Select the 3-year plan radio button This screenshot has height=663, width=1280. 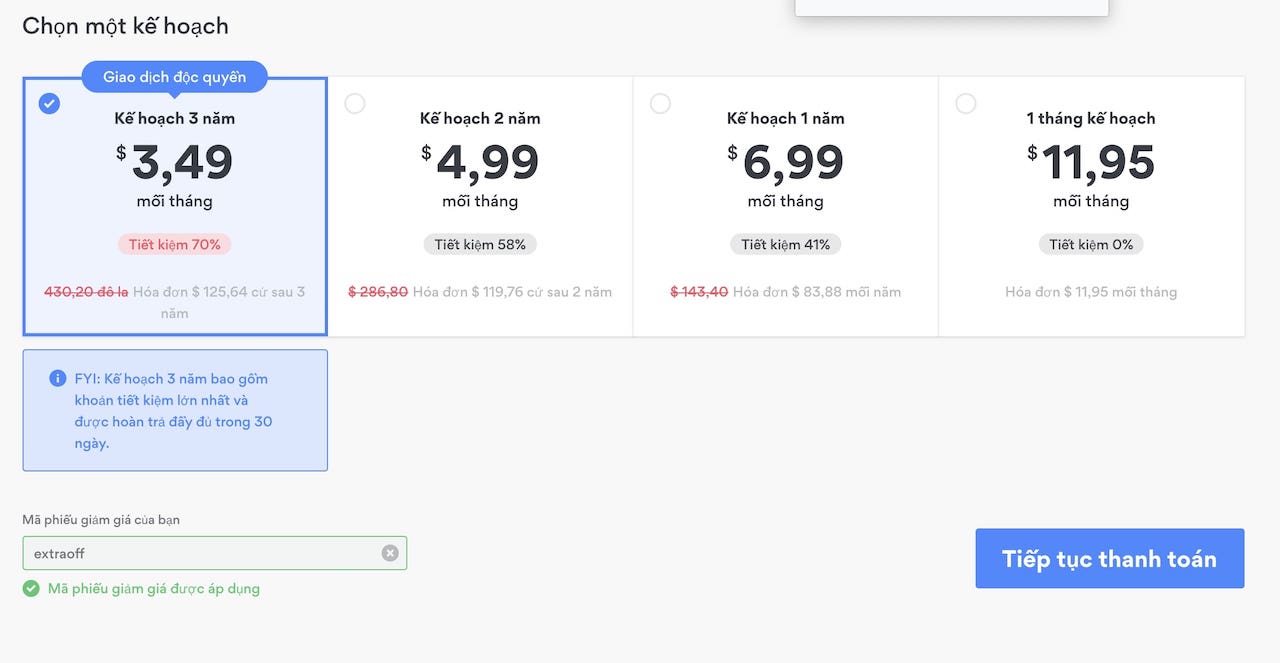49,103
